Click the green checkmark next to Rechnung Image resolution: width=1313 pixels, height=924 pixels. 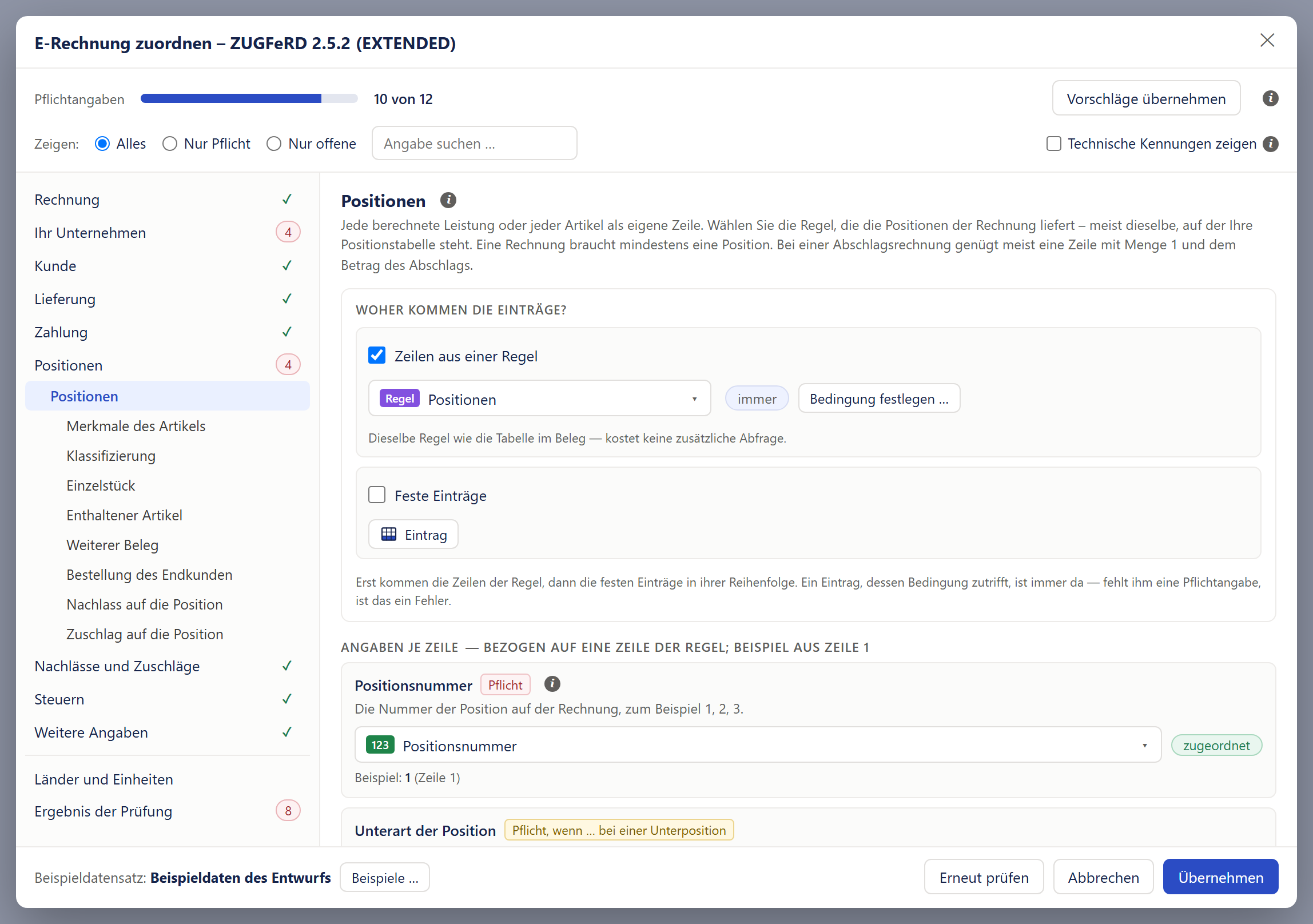coord(287,199)
